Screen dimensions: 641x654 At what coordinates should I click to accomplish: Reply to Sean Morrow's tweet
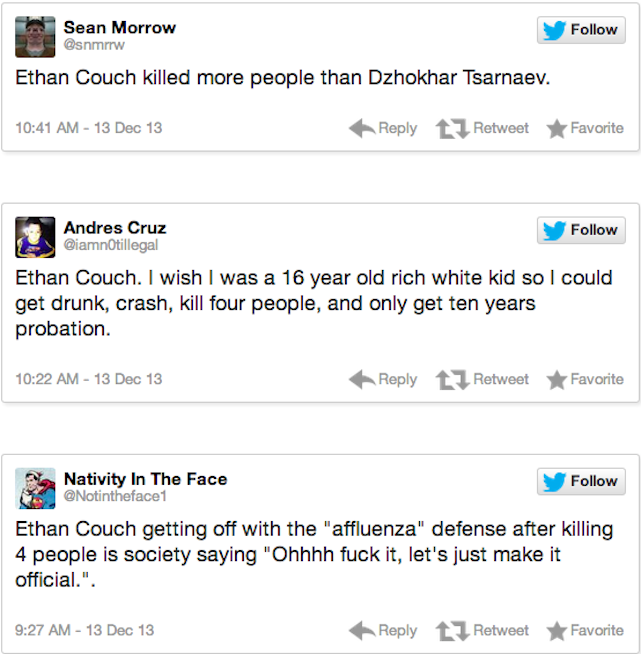pos(384,128)
